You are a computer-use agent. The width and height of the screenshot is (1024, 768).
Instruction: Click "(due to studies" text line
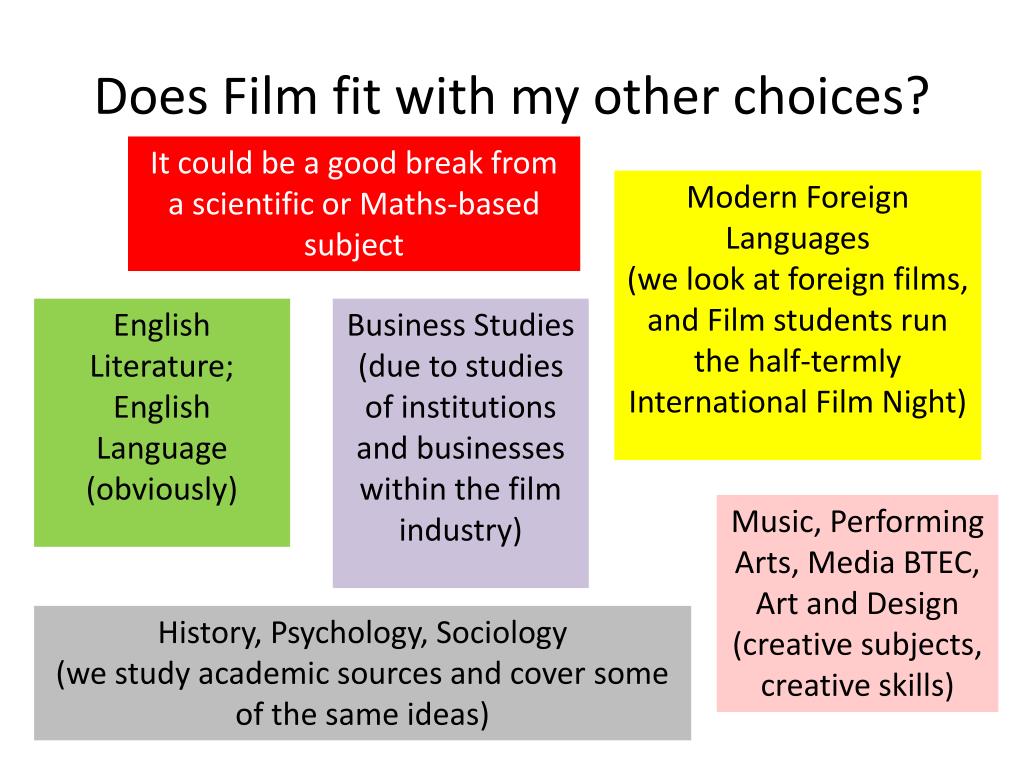460,367
